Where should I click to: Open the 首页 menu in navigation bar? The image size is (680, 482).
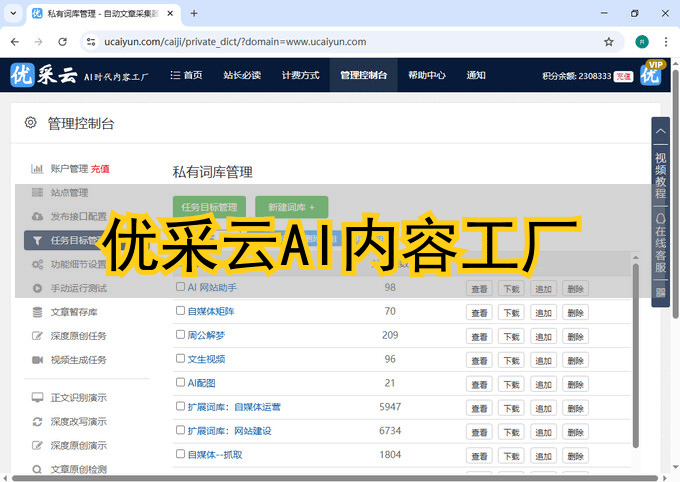(186, 75)
